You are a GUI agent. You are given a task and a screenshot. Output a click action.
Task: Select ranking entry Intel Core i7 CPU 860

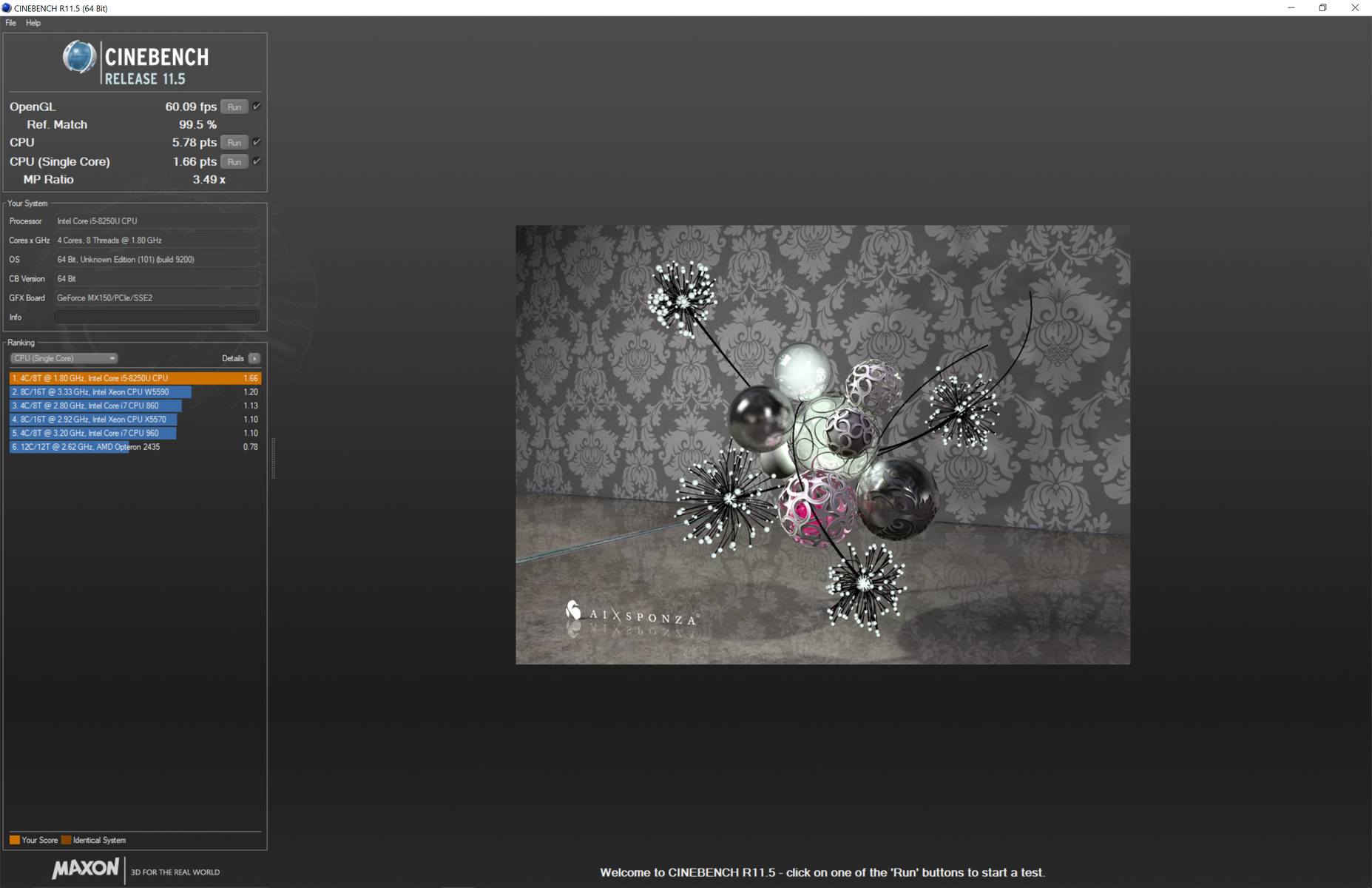[x=135, y=406]
